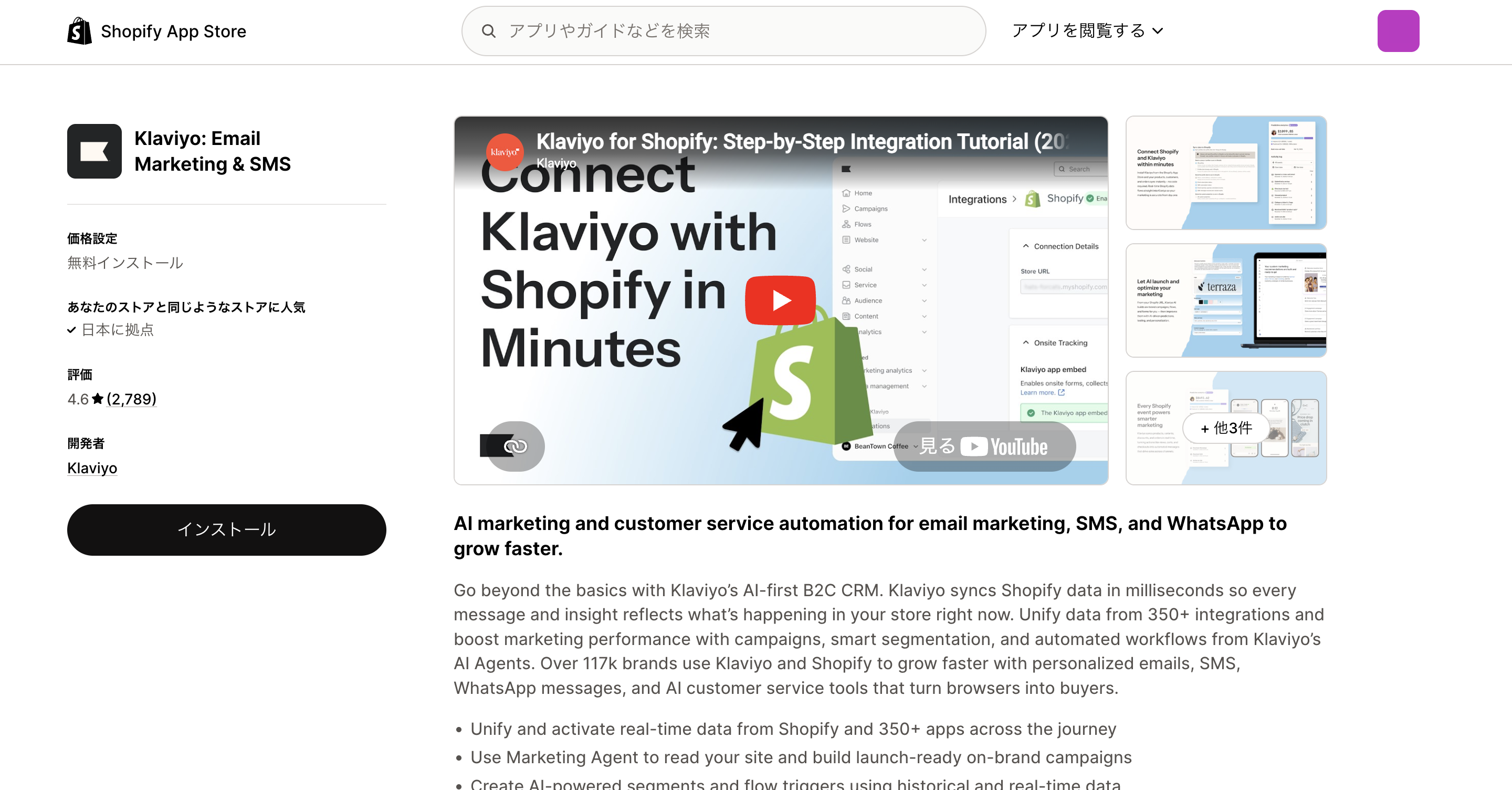Viewport: 1512px width, 790px height.
Task: Click the Klaviyo channel name under video title
Action: [x=556, y=163]
